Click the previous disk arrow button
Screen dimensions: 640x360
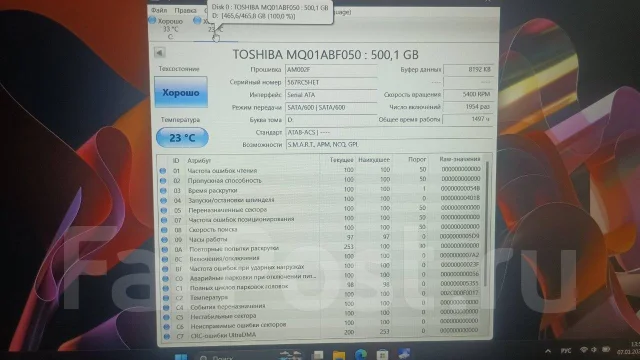pyautogui.click(x=160, y=53)
